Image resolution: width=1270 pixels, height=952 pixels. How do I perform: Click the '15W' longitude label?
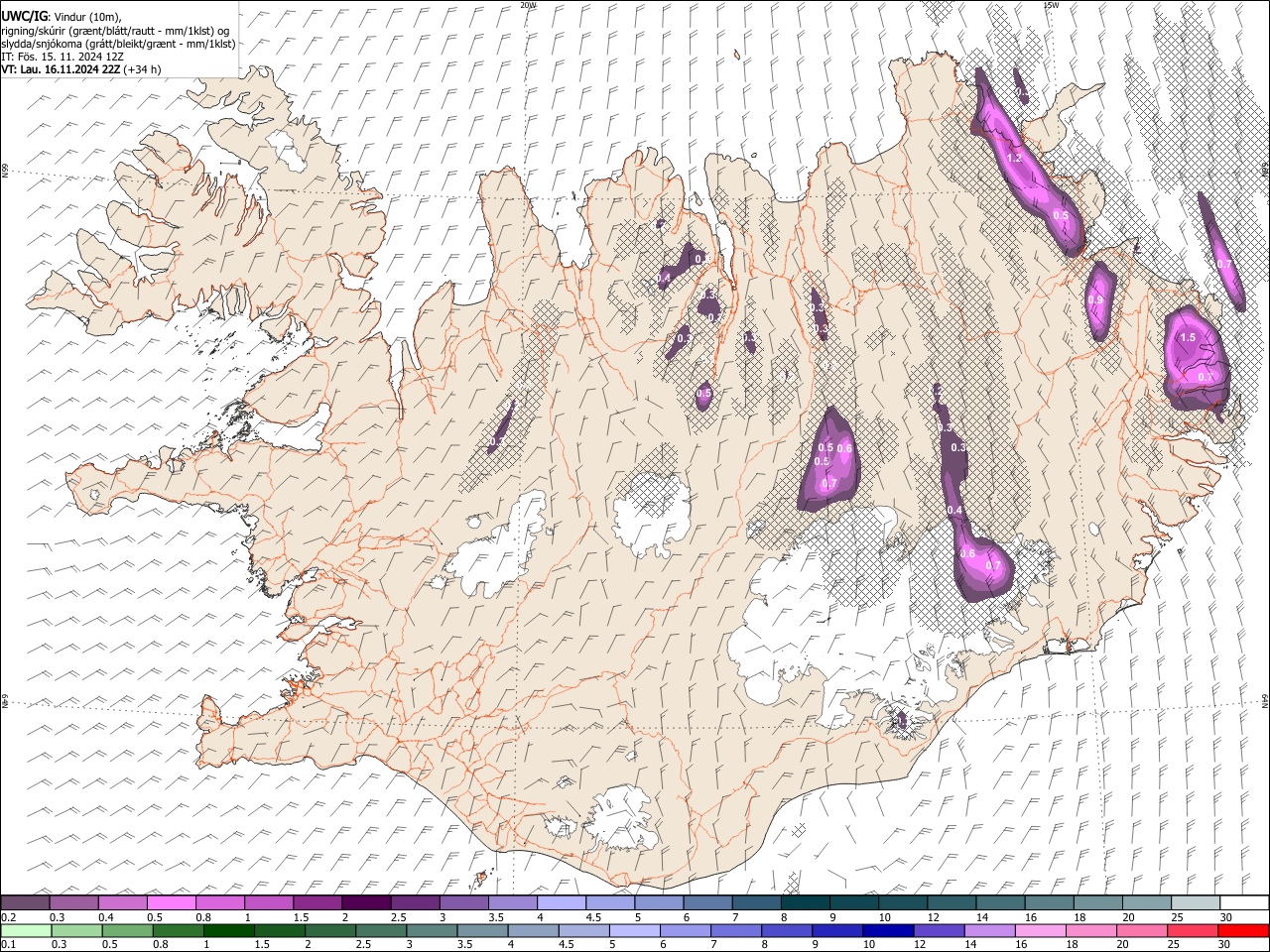click(1051, 5)
